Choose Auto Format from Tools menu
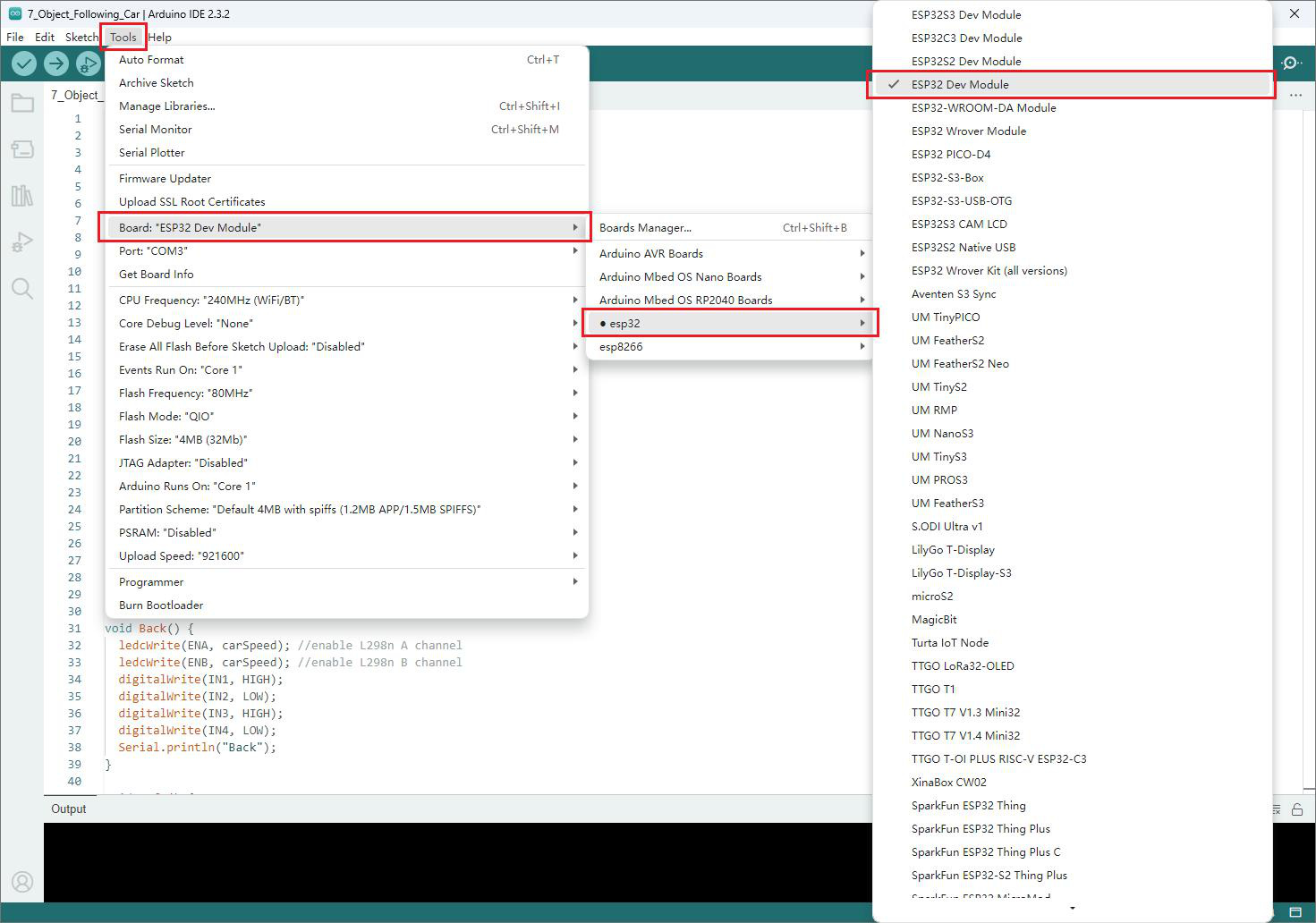Viewport: 1316px width, 923px height. tap(347, 59)
